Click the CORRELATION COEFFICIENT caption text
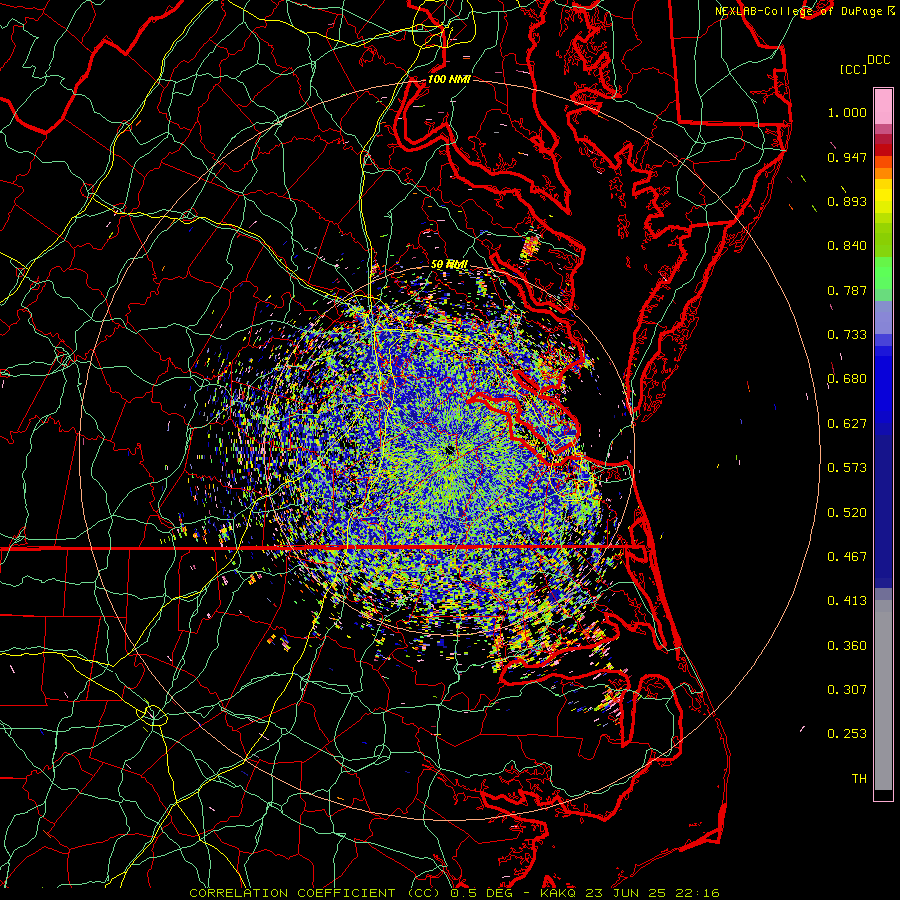The width and height of the screenshot is (900, 900). coord(292,893)
